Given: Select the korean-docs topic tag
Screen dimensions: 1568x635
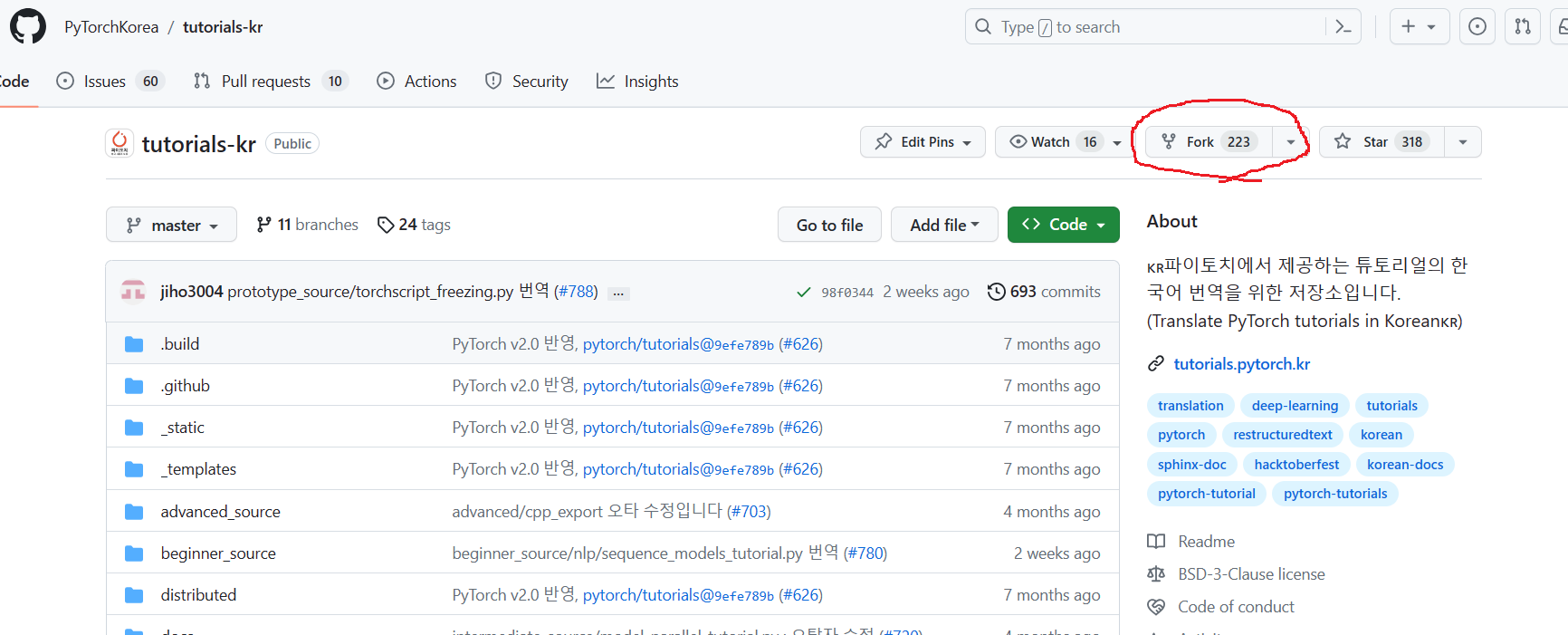Looking at the screenshot, I should pyautogui.click(x=1405, y=465).
